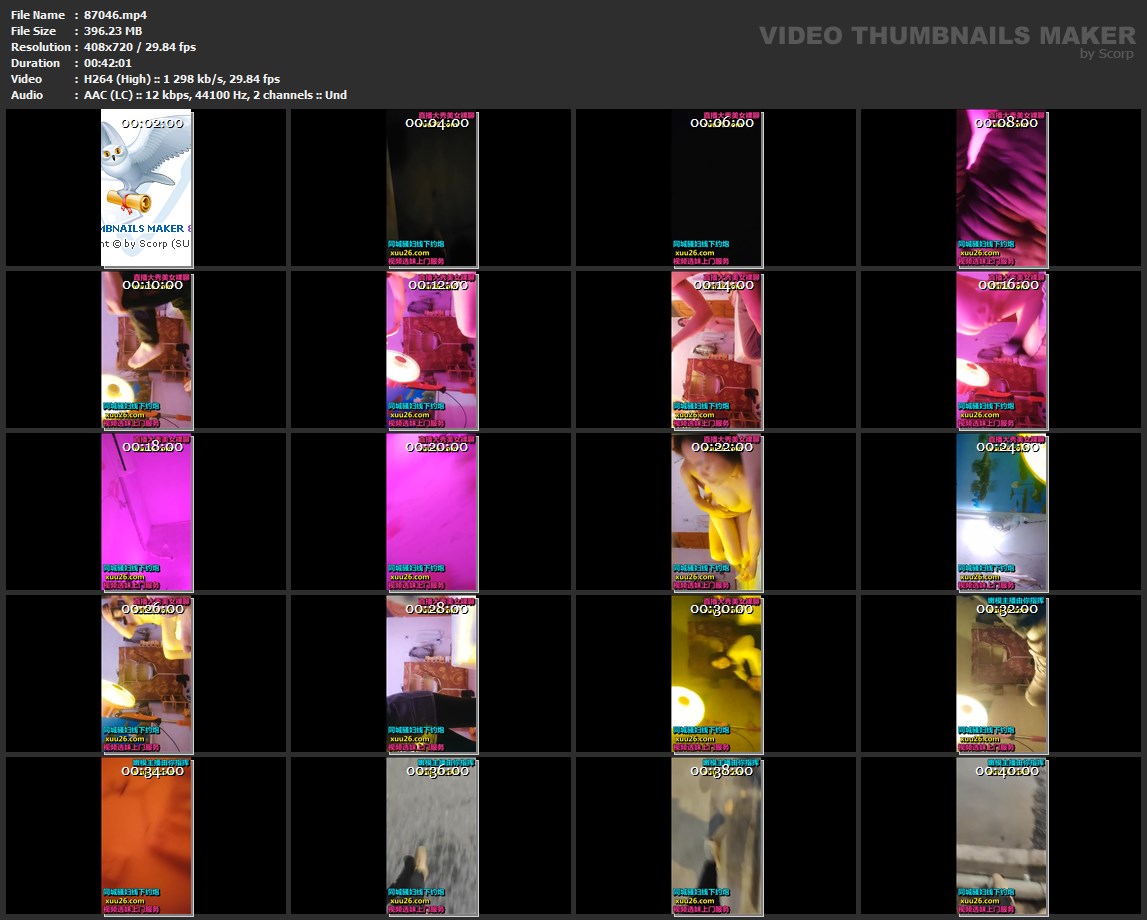Click the File Size 396.23 MB value
Image resolution: width=1147 pixels, height=920 pixels.
(113, 31)
